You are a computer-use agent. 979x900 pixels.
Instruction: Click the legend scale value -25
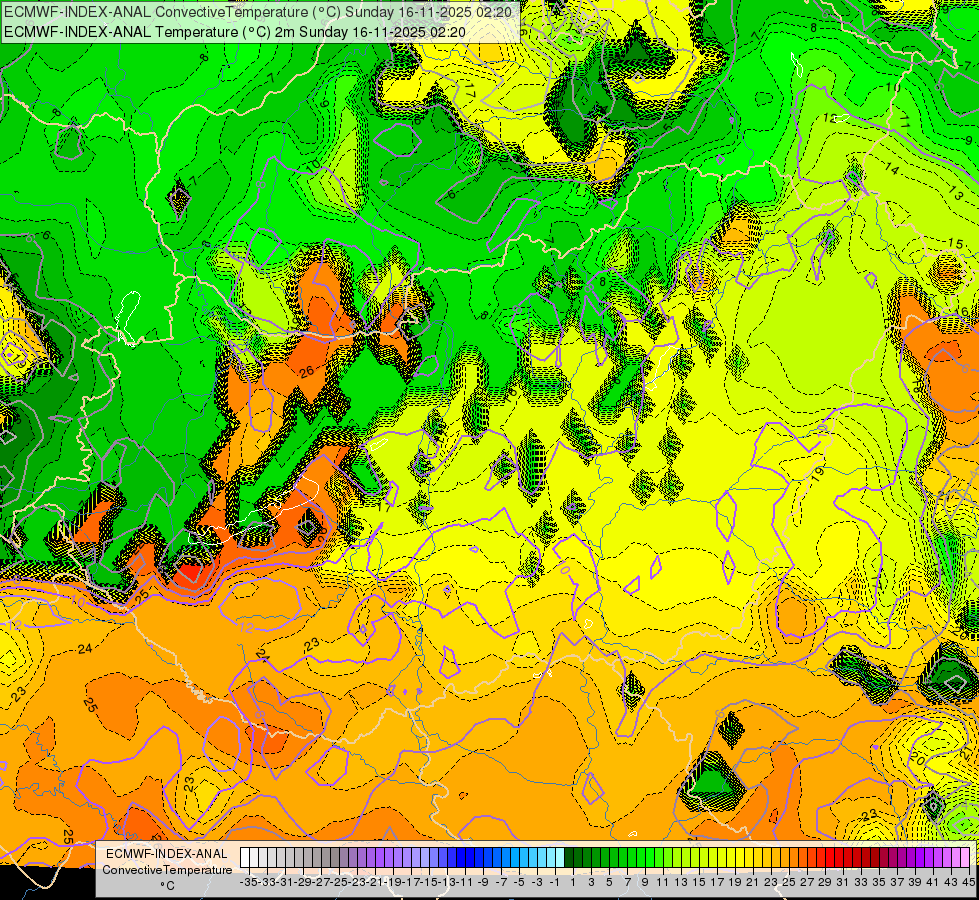pos(340,882)
